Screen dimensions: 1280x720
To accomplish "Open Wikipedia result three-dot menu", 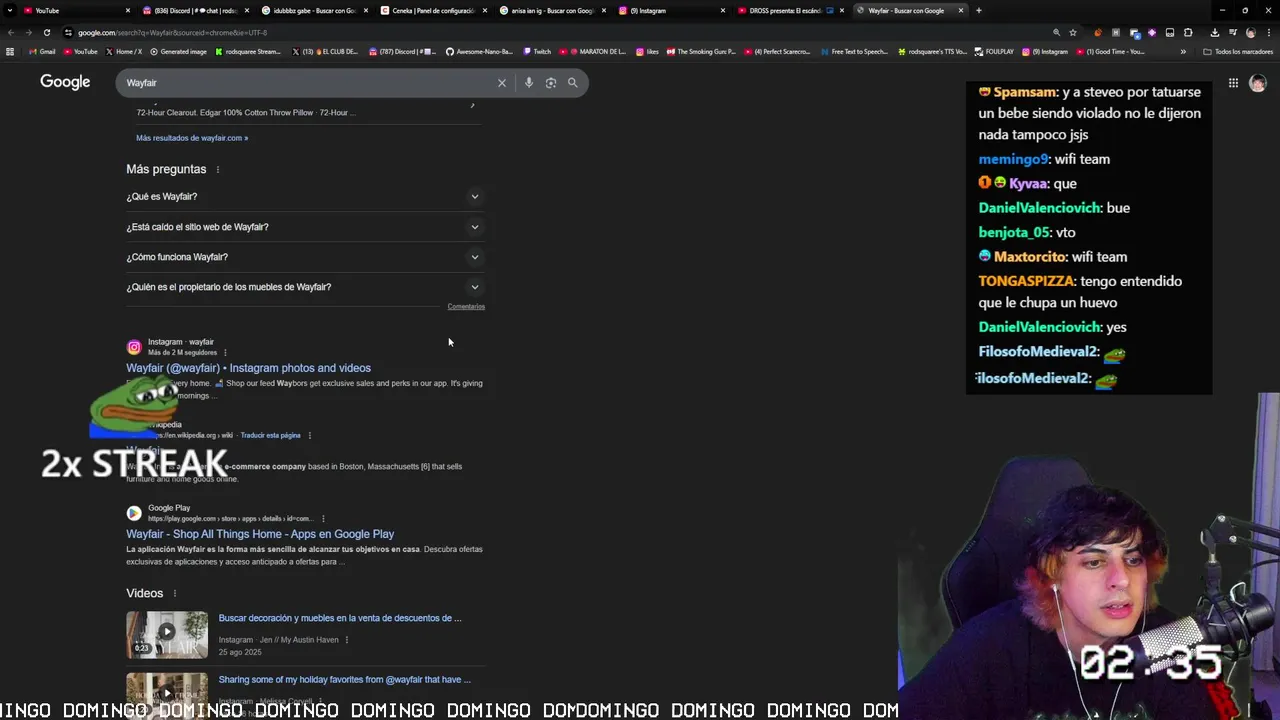I will (310, 435).
